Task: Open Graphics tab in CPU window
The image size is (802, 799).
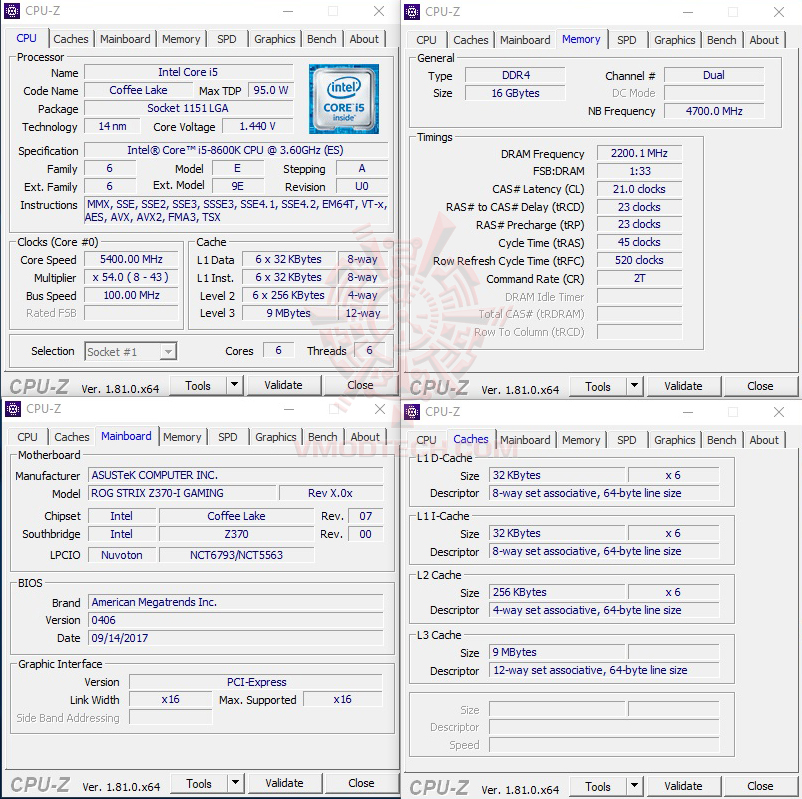Action: (275, 39)
